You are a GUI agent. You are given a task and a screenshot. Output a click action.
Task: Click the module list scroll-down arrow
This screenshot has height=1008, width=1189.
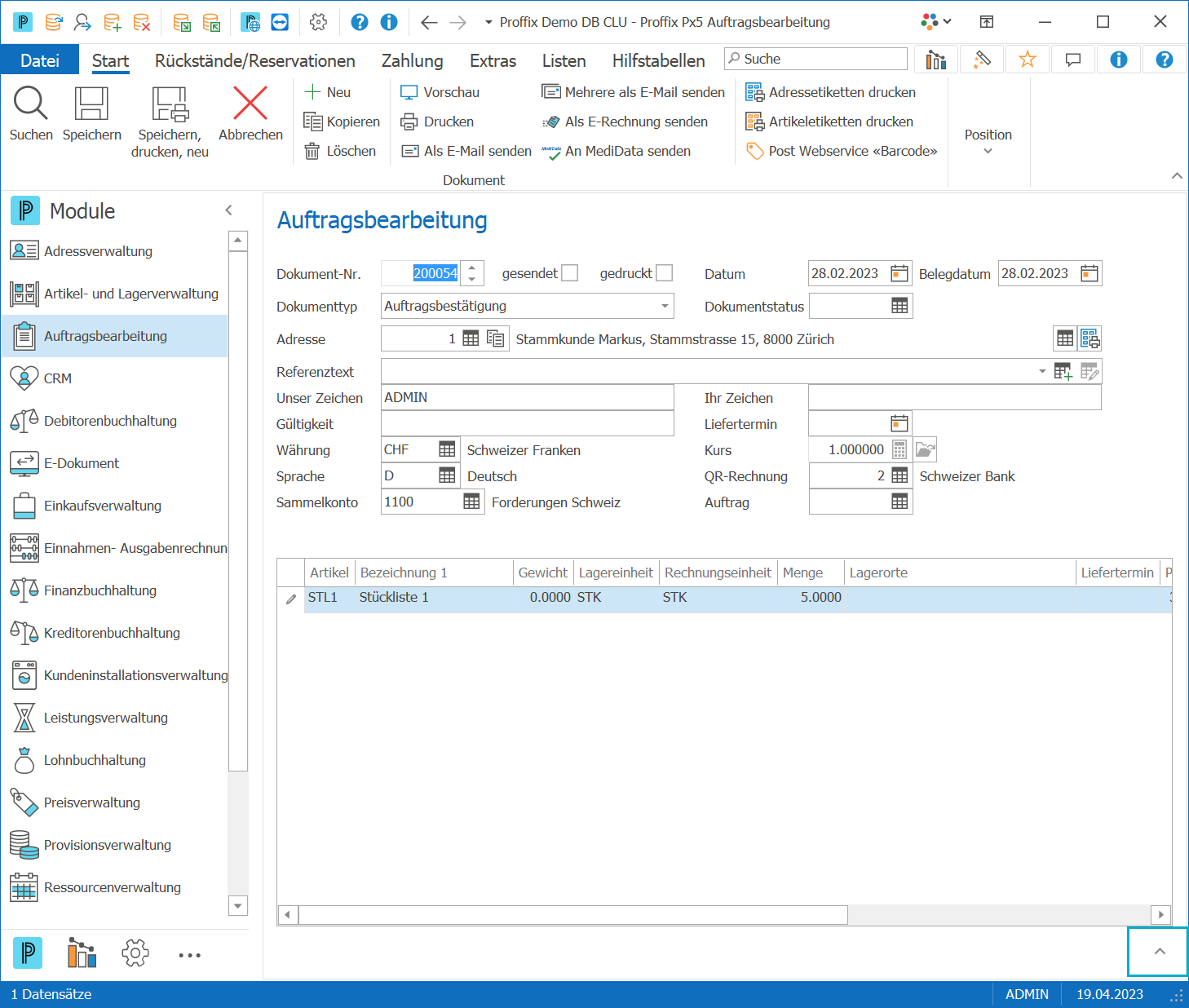(238, 906)
